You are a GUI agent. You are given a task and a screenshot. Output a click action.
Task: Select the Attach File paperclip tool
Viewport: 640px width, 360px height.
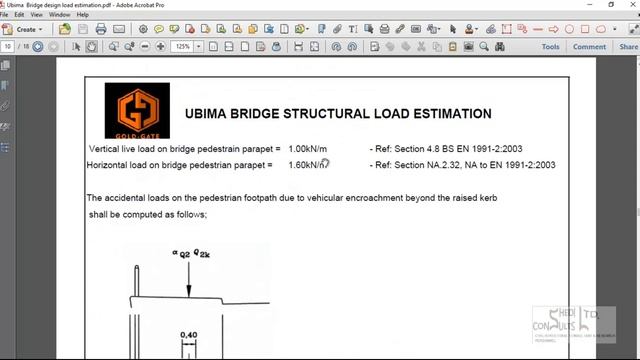point(337,29)
